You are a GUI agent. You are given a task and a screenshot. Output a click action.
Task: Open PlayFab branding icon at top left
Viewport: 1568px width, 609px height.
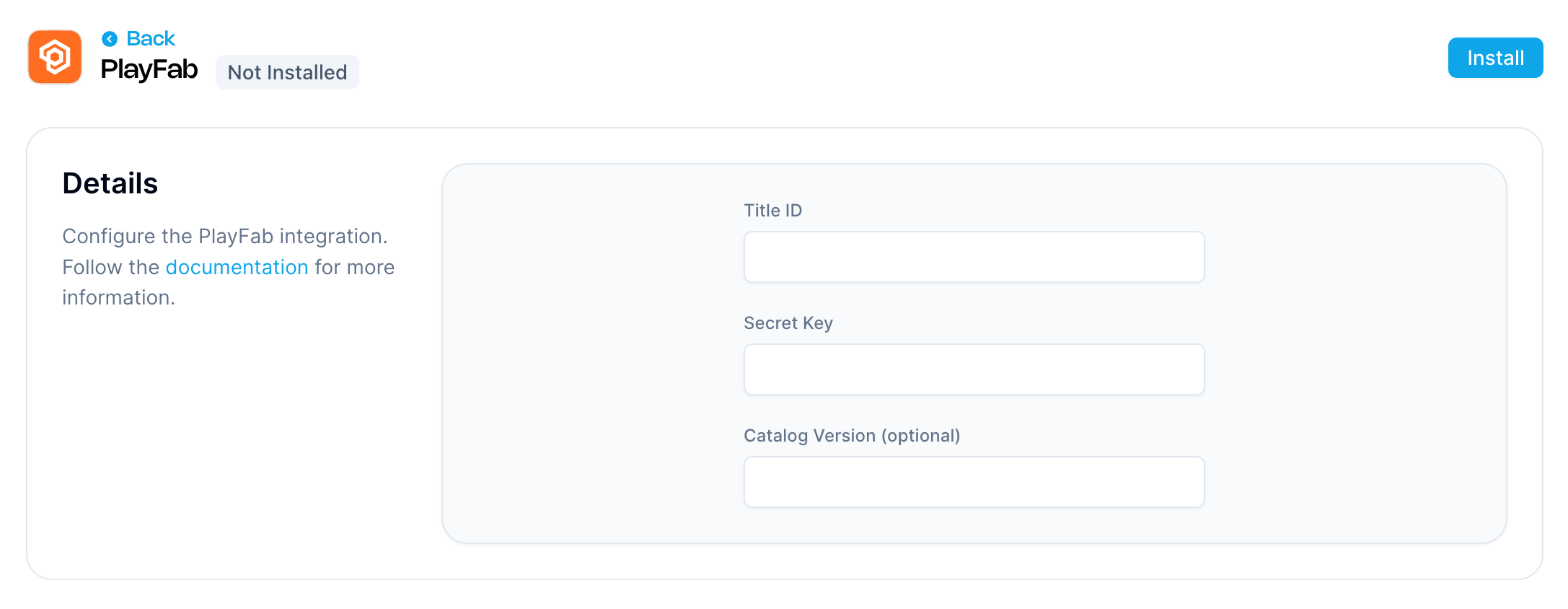(54, 57)
